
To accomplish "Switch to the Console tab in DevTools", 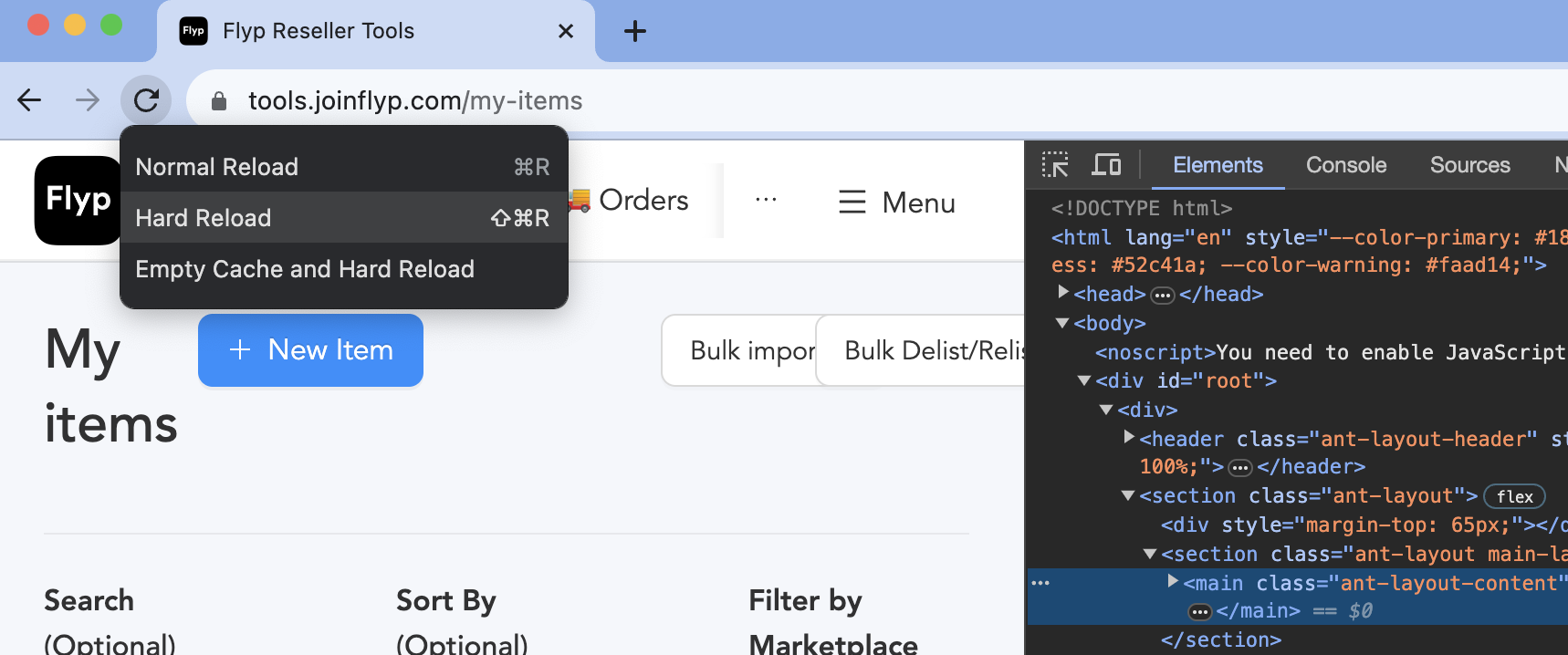I will tap(1345, 165).
